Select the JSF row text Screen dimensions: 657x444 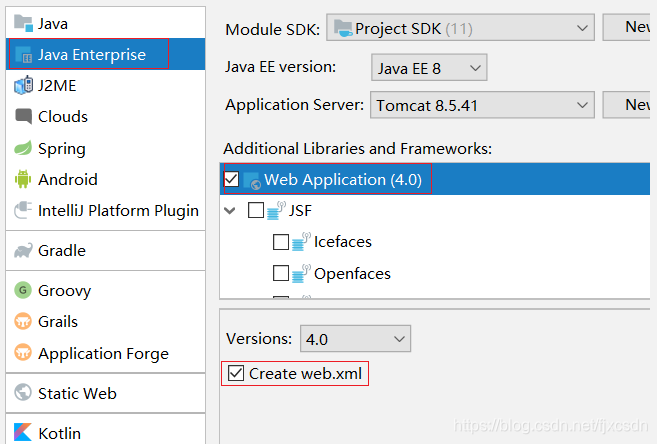(300, 210)
